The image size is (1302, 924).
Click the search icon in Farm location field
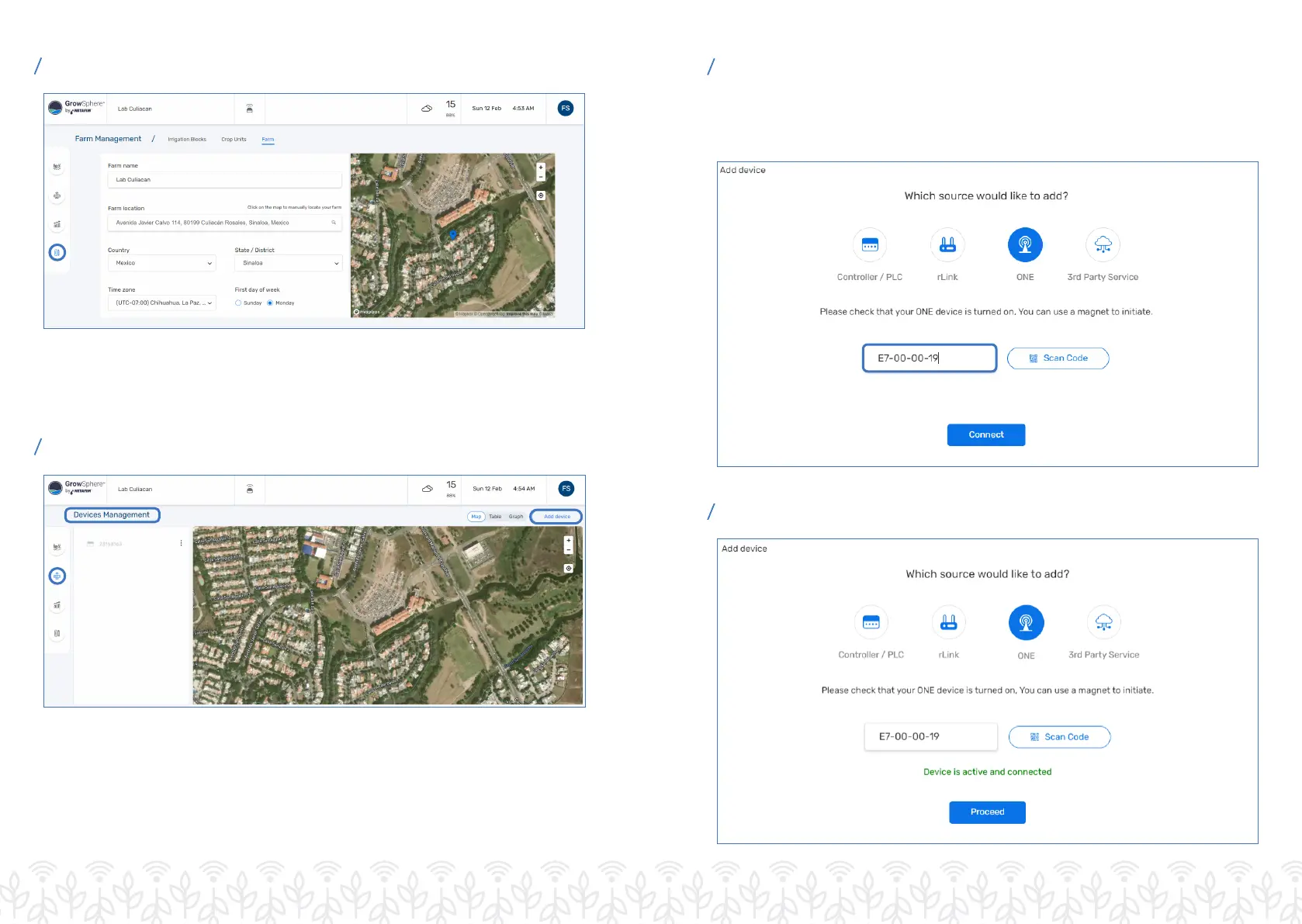[334, 223]
